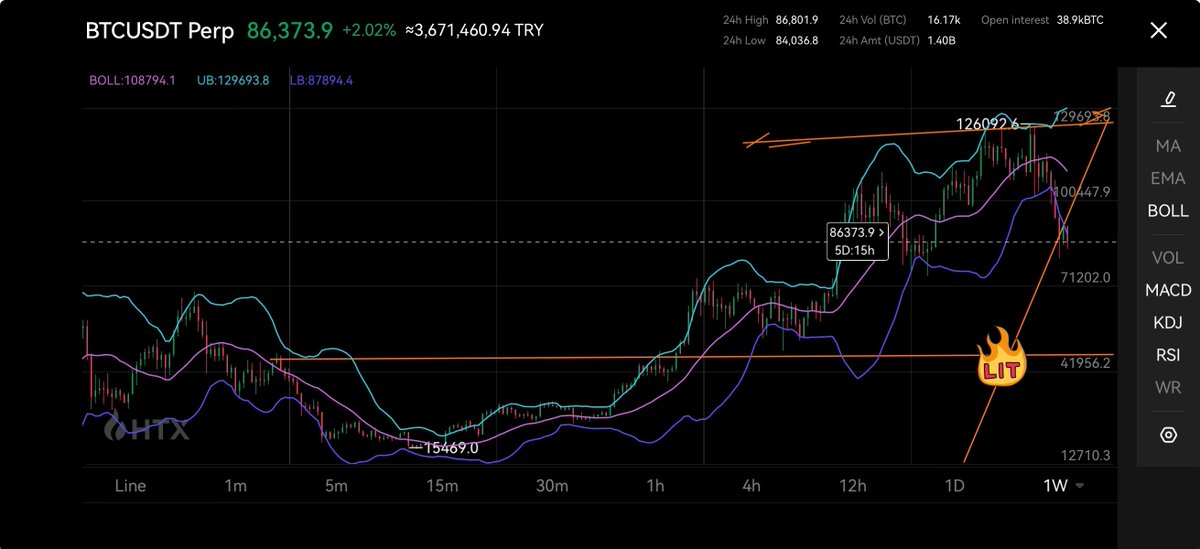Select the 15m timeframe
Image resolution: width=1200 pixels, height=549 pixels.
click(442, 486)
